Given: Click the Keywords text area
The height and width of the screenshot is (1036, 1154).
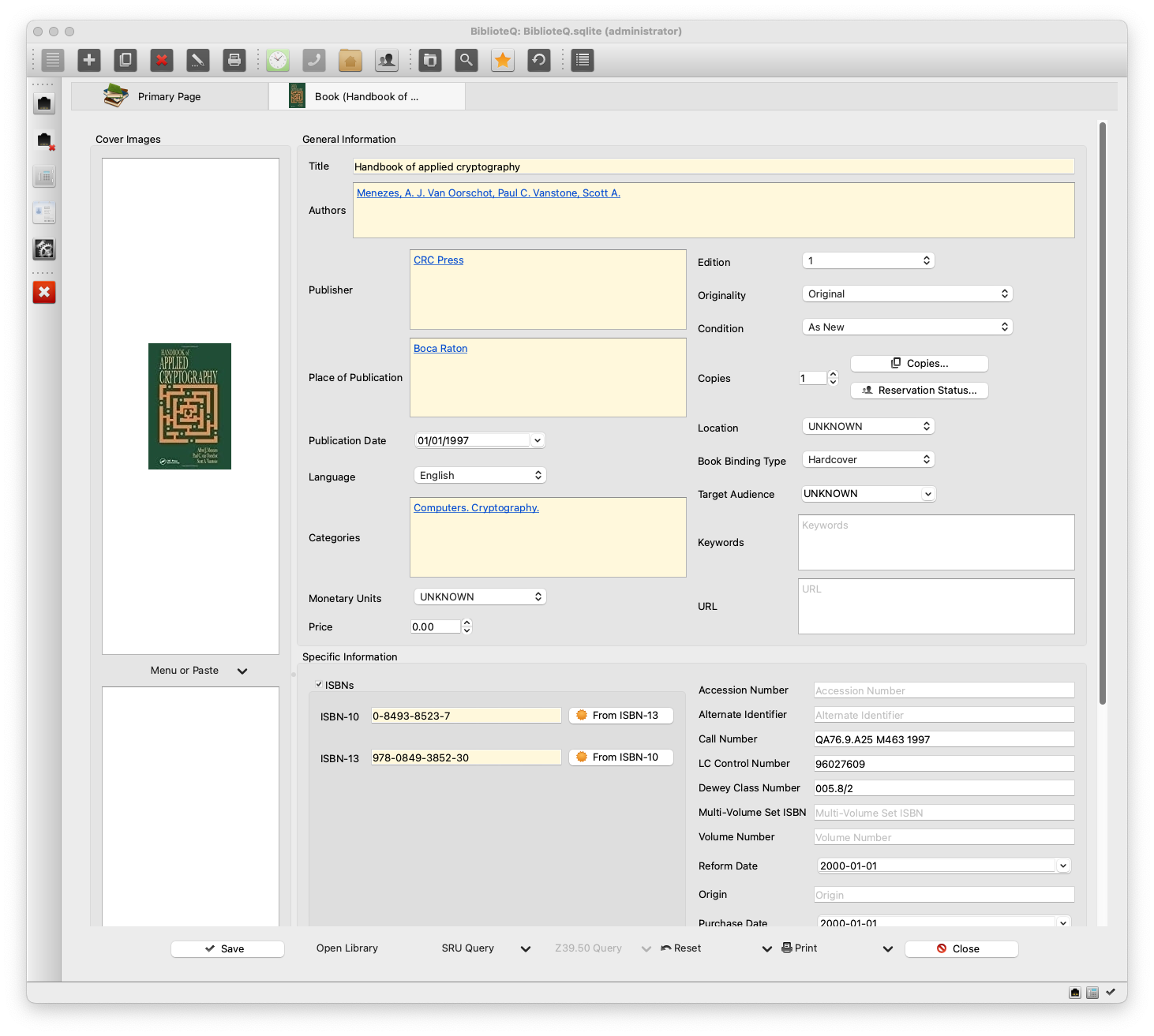Looking at the screenshot, I should click(x=936, y=543).
